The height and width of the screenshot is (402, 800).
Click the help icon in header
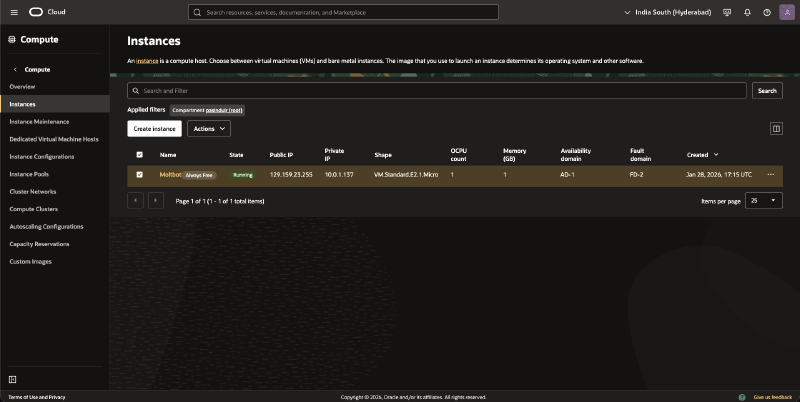tap(766, 12)
